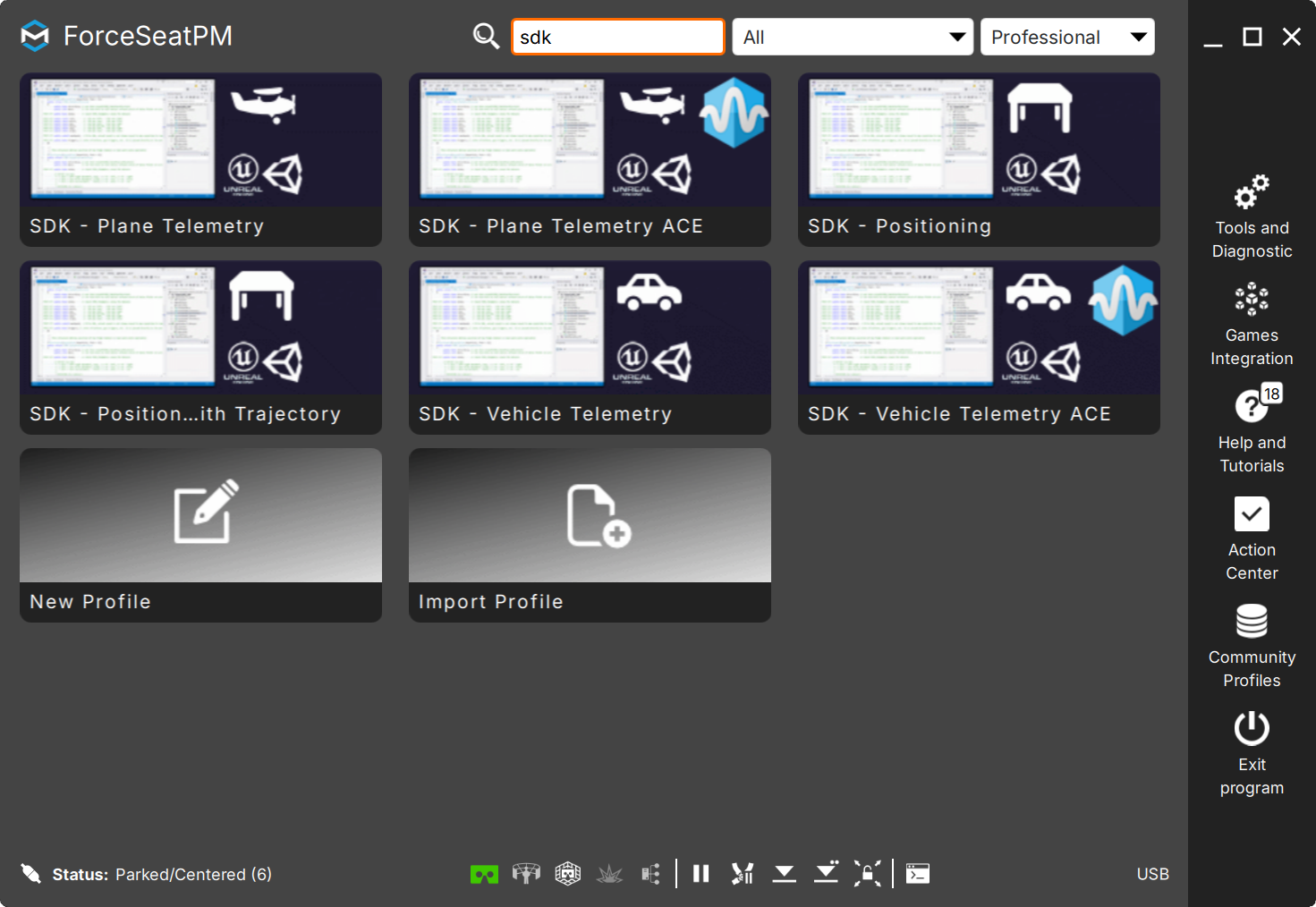Select the SDK - Plane Telemetry ACE profile

tap(590, 159)
